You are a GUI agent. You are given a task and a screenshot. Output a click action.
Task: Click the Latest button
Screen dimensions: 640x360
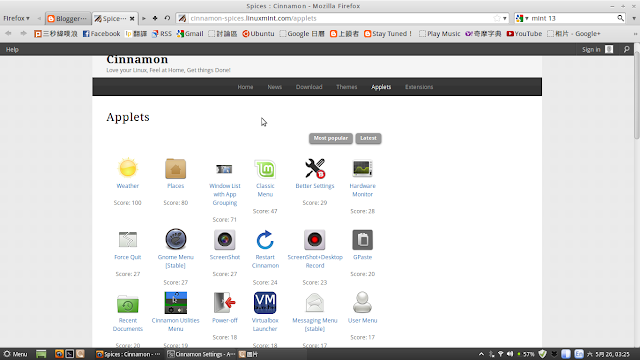[x=368, y=138]
